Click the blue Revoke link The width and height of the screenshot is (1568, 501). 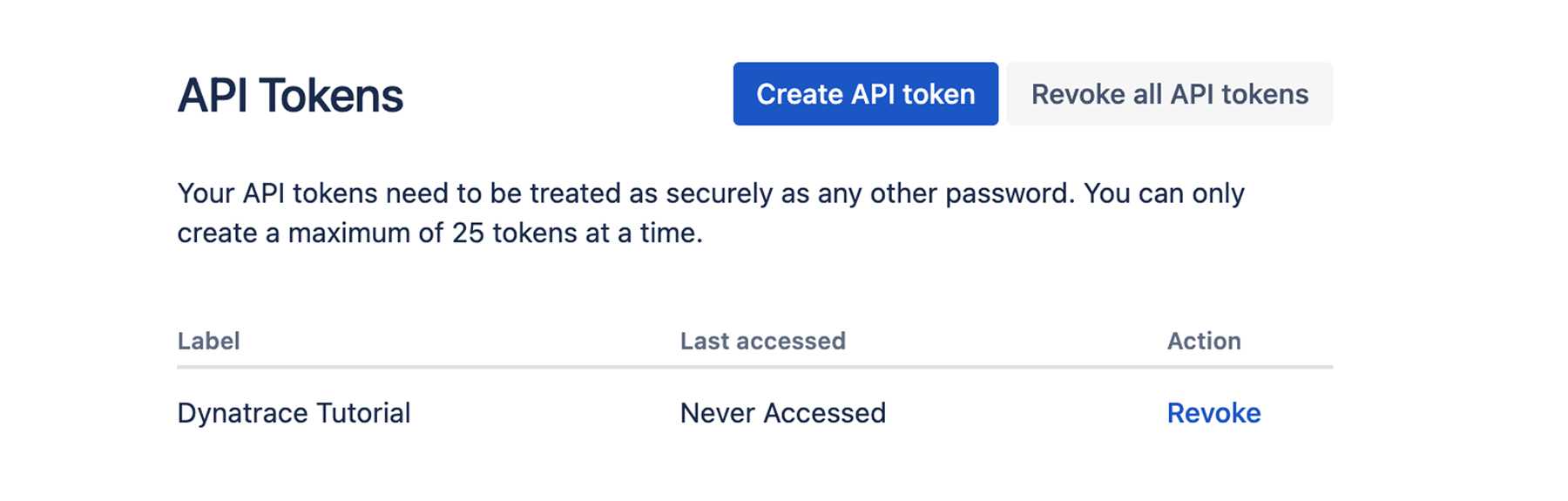(x=1213, y=413)
